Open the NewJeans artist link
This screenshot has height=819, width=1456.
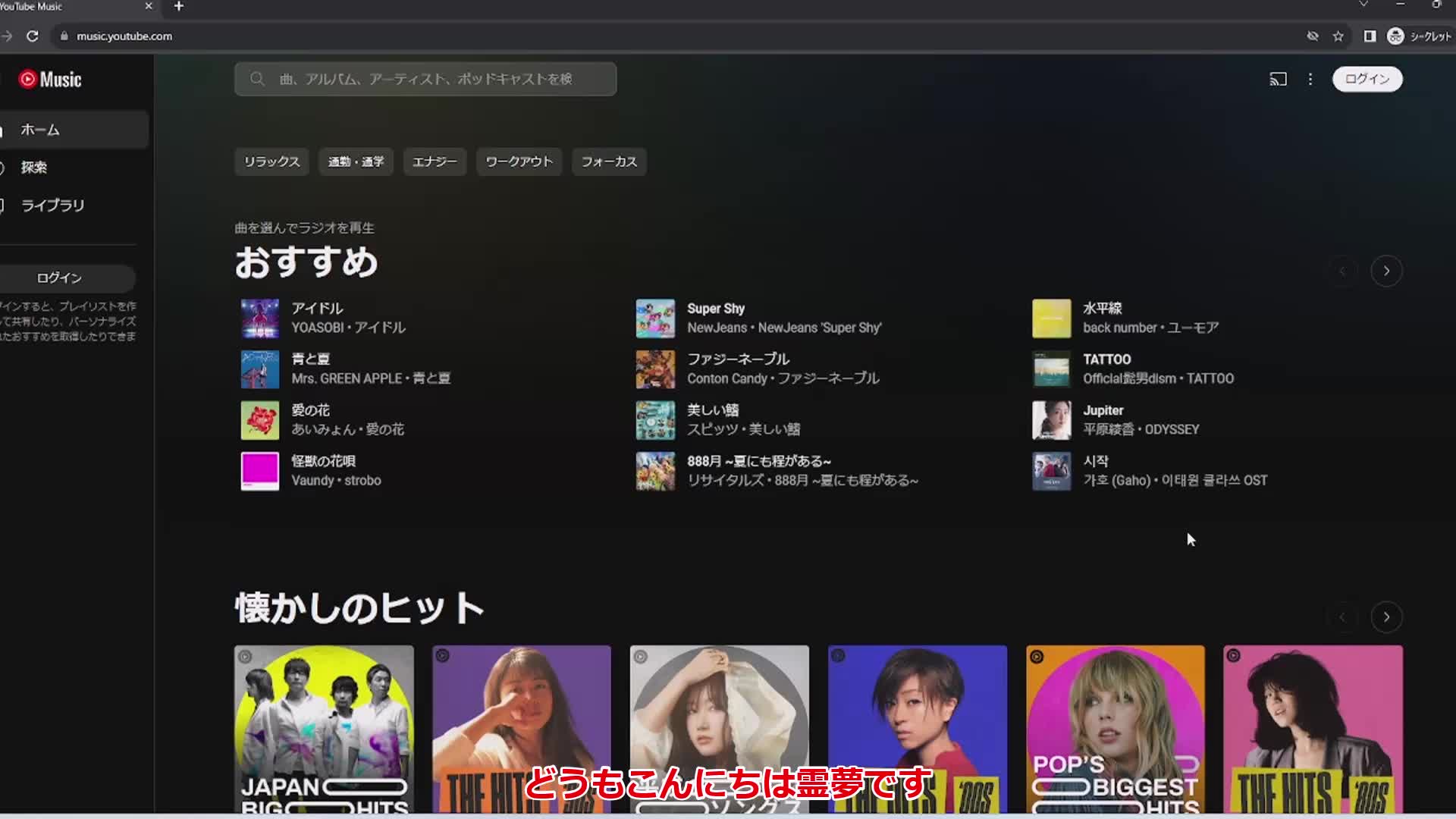click(x=717, y=328)
